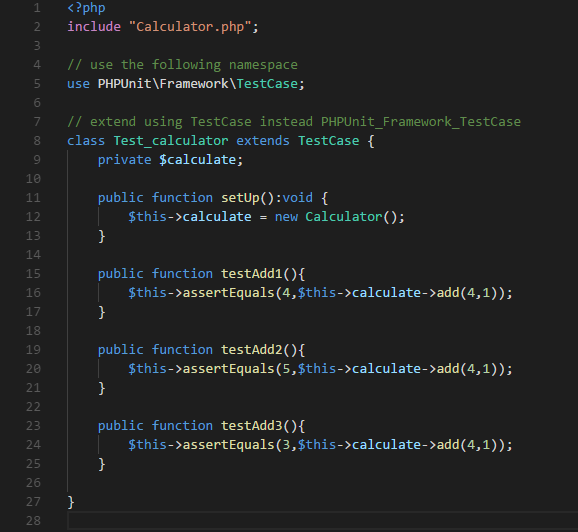Click the "Calculator.php" include string
Image resolution: width=578 pixels, height=532 pixels.
point(190,27)
